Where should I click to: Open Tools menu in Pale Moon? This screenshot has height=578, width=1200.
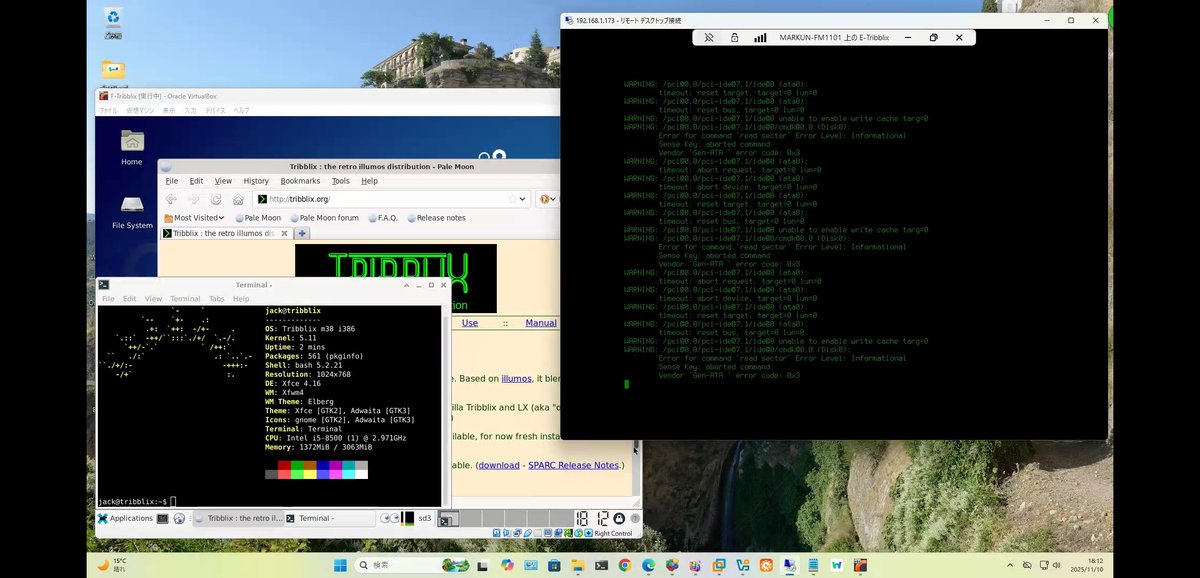[341, 181]
